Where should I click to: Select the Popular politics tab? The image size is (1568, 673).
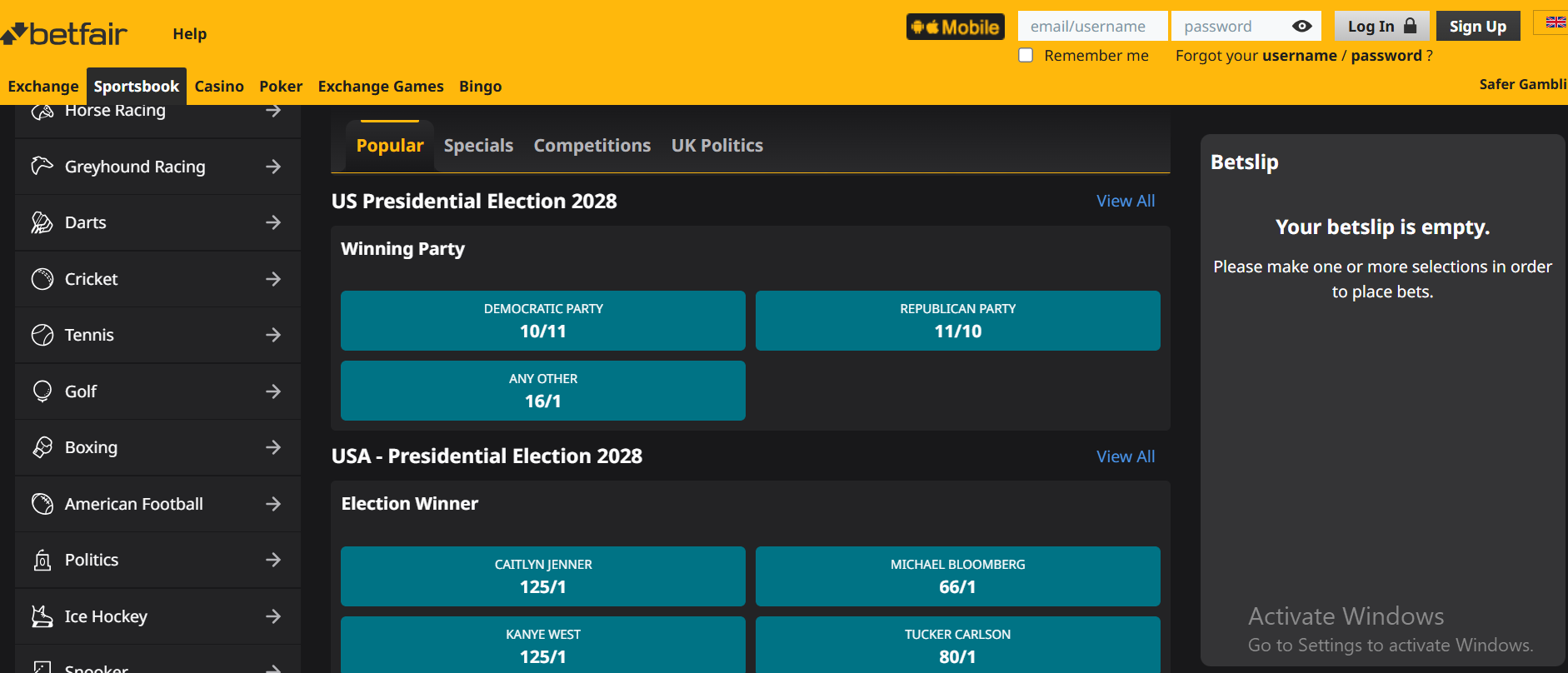tap(390, 146)
